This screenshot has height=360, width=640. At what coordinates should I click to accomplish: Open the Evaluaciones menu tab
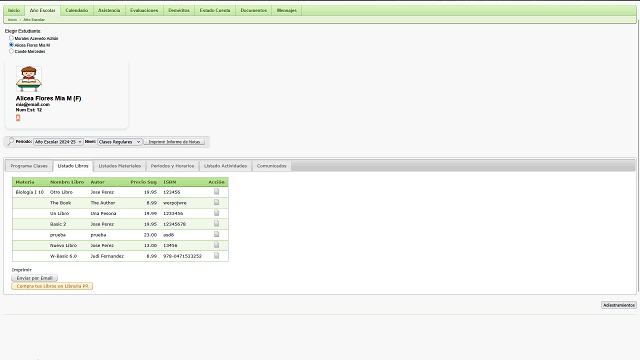[144, 10]
